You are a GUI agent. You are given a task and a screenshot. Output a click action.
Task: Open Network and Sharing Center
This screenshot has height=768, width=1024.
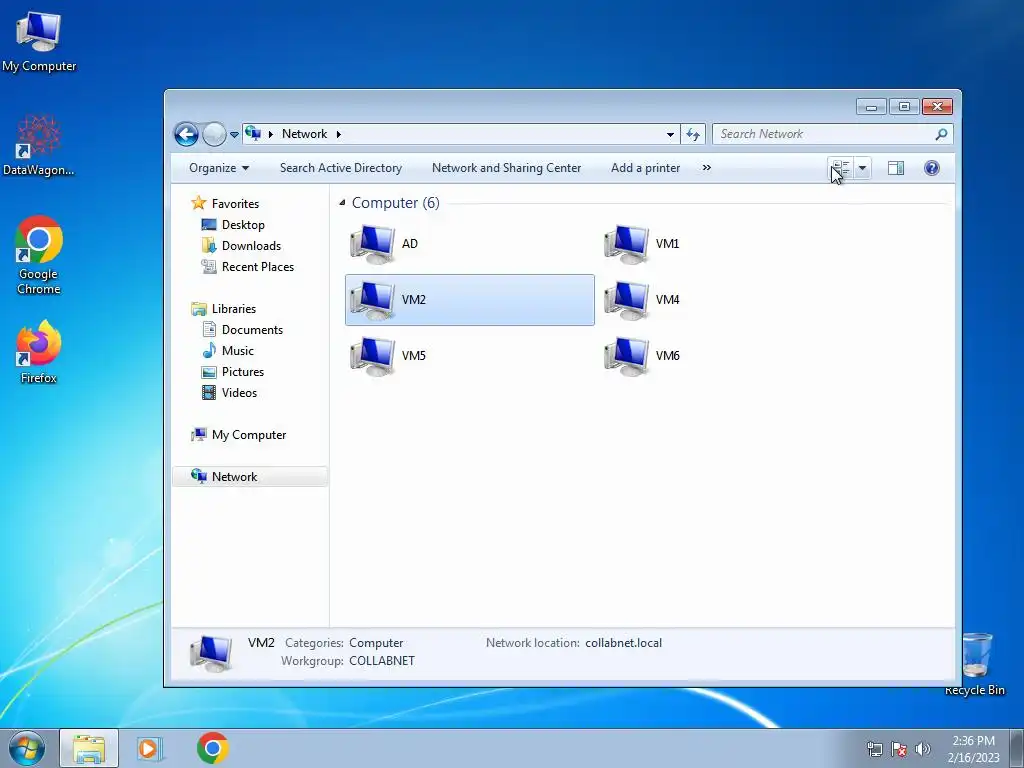(x=506, y=168)
